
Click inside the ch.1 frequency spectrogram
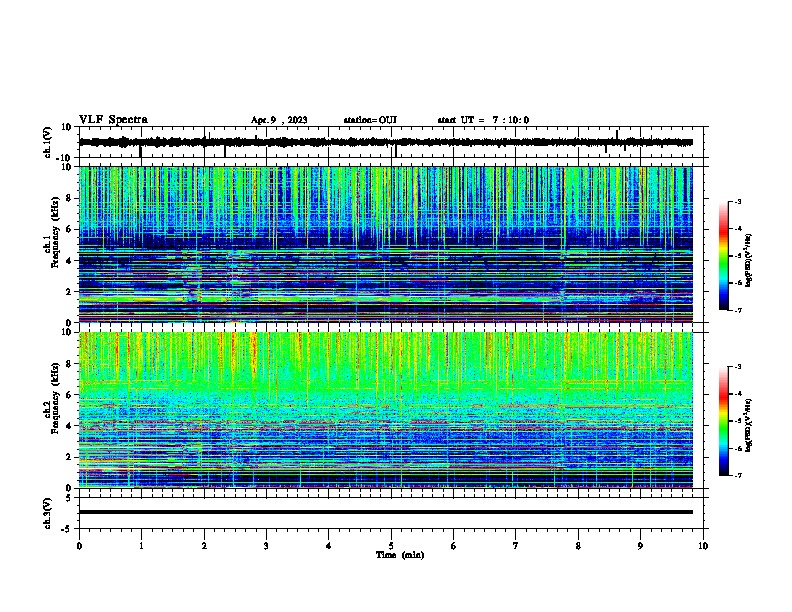[x=386, y=244]
